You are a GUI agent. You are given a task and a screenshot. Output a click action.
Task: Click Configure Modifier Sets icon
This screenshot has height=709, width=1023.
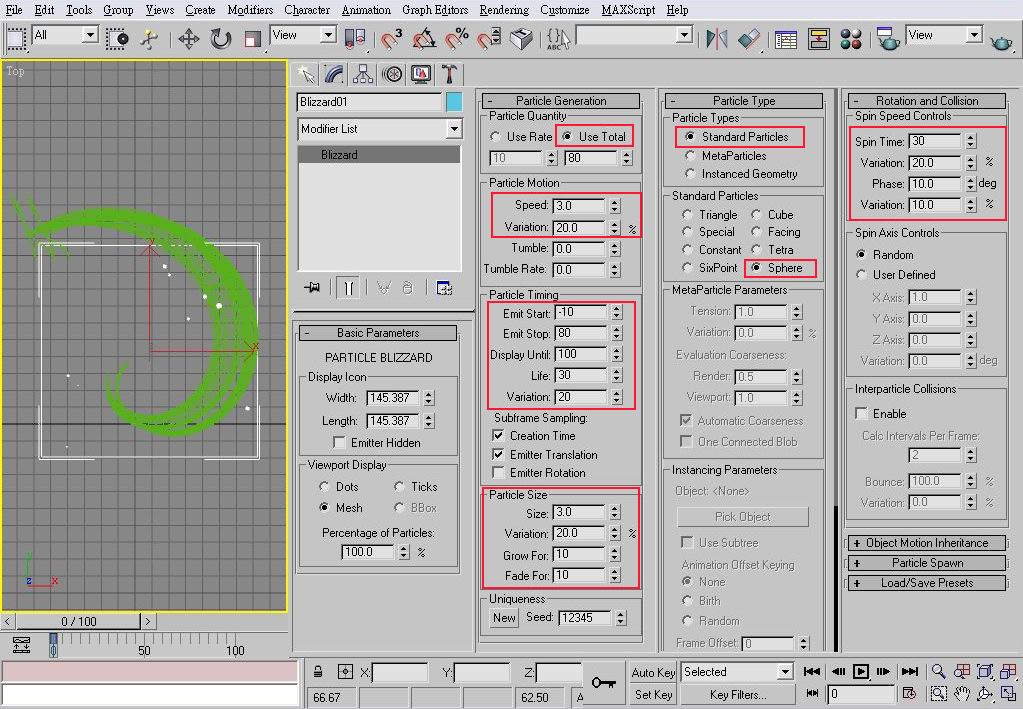pyautogui.click(x=444, y=288)
